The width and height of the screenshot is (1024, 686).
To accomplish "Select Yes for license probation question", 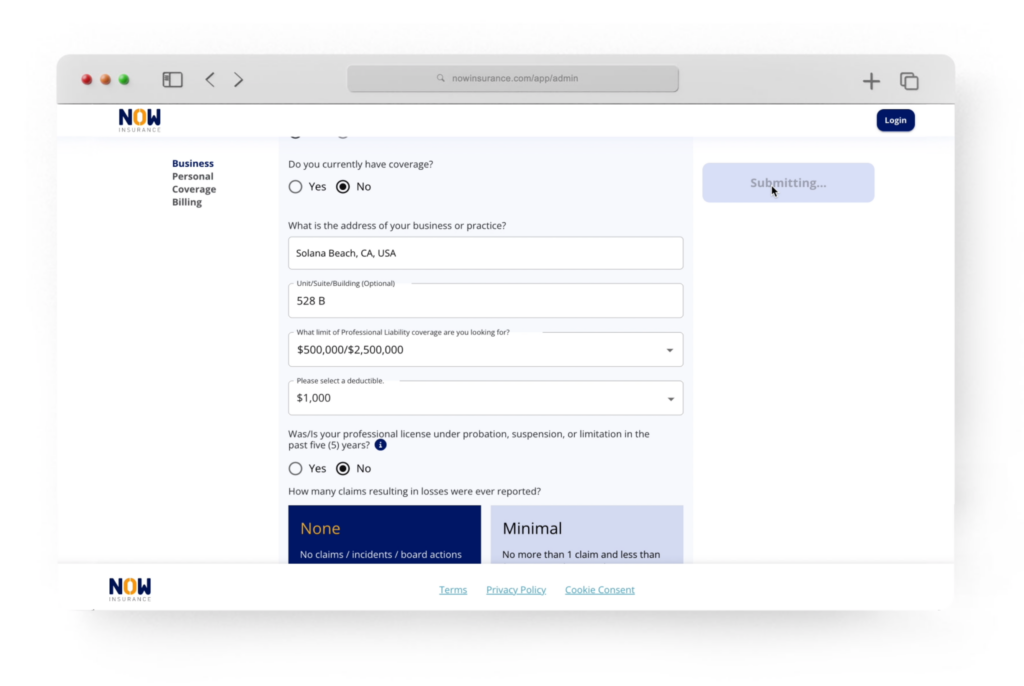I will coord(296,468).
